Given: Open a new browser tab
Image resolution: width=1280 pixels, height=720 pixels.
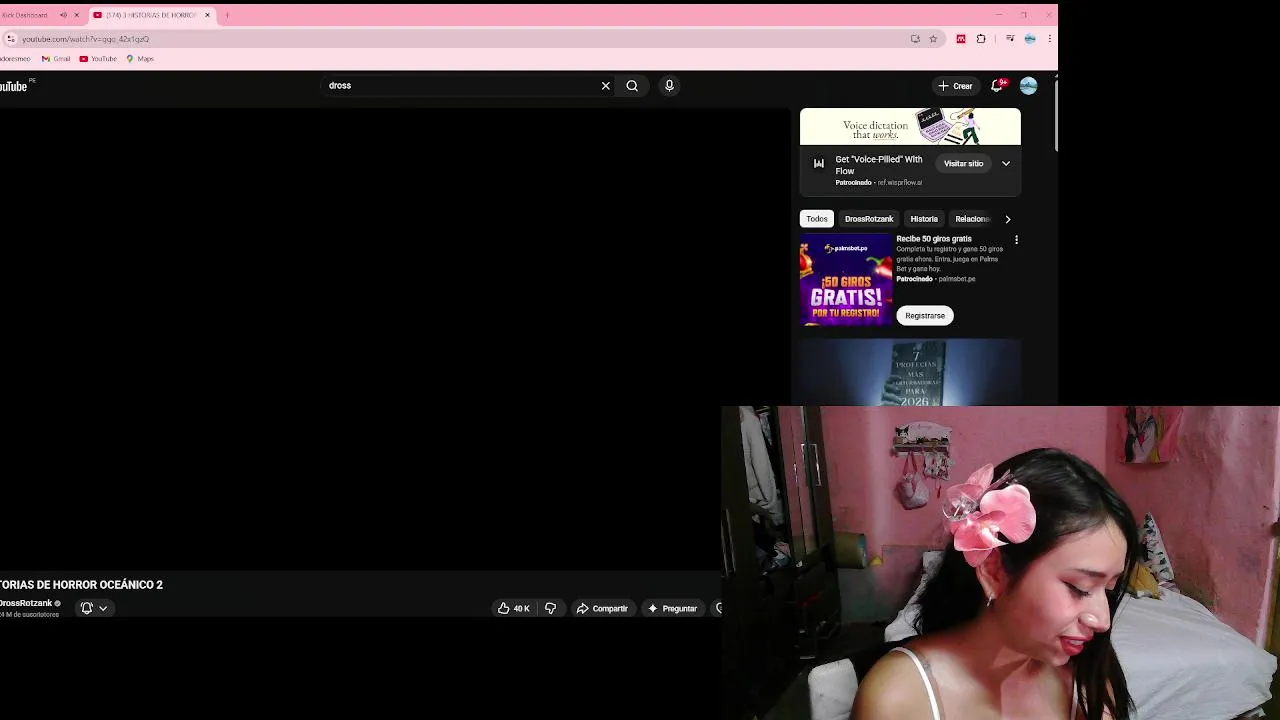Looking at the screenshot, I should (x=227, y=15).
